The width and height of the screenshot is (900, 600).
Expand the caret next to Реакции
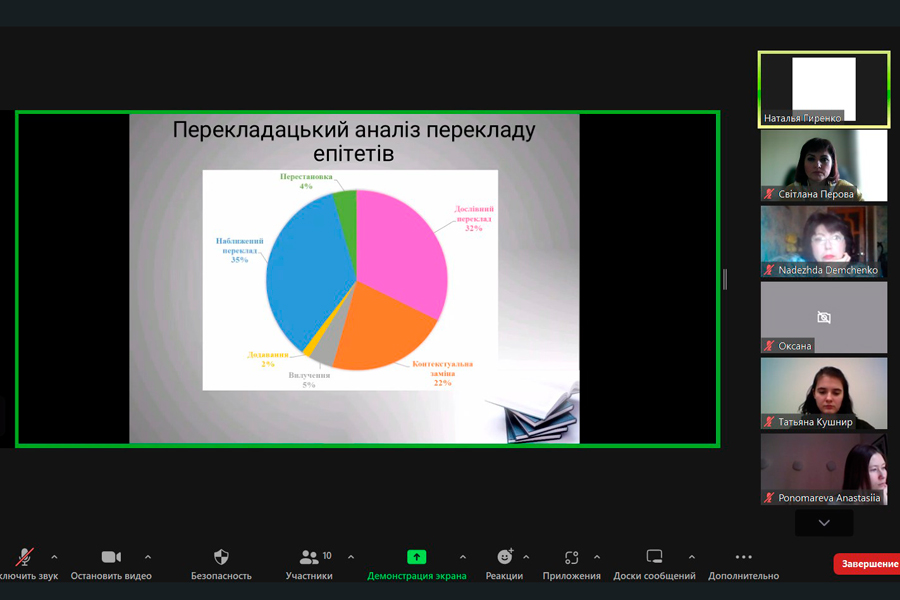pos(526,557)
